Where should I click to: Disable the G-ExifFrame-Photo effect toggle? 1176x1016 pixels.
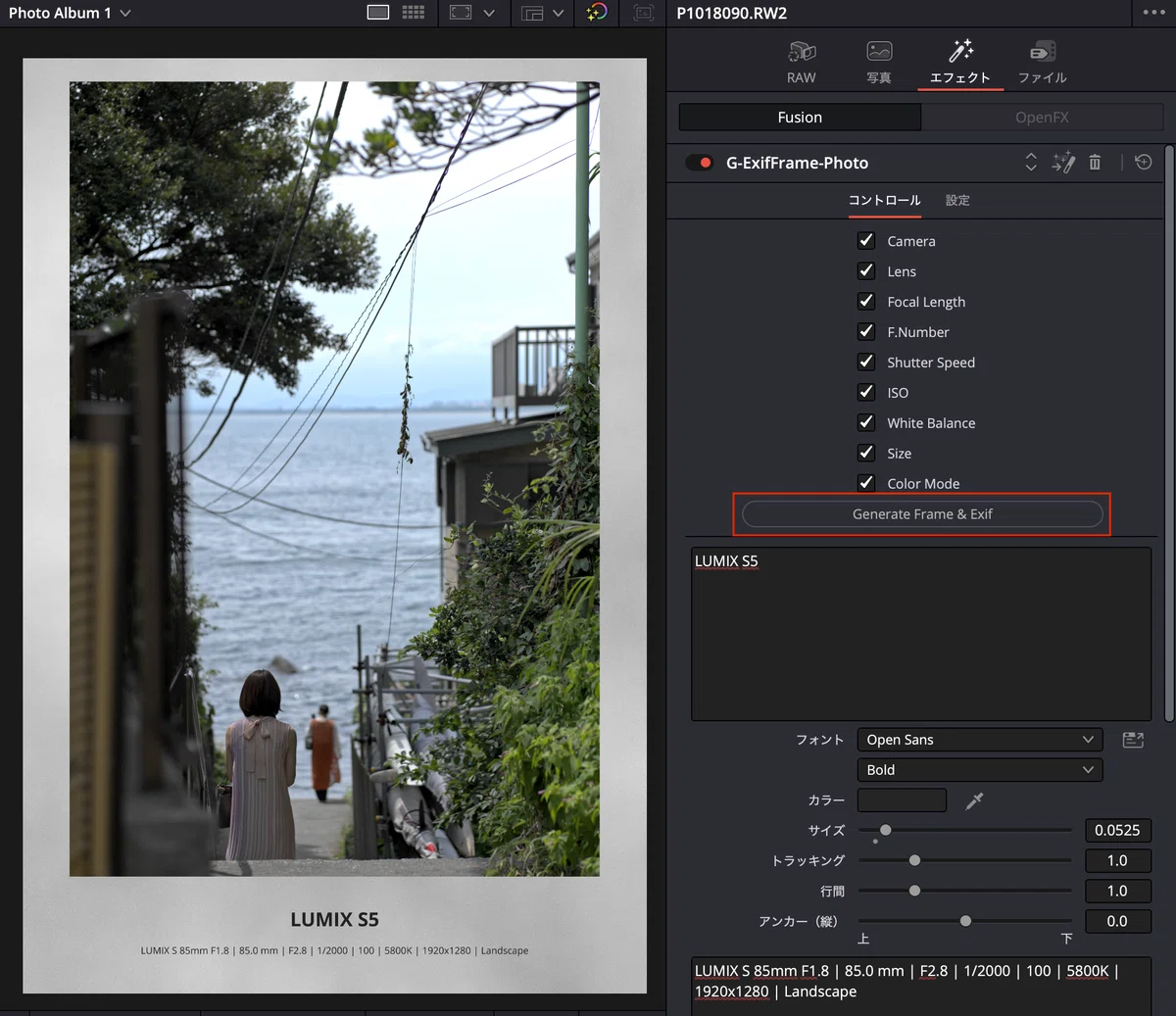click(699, 163)
